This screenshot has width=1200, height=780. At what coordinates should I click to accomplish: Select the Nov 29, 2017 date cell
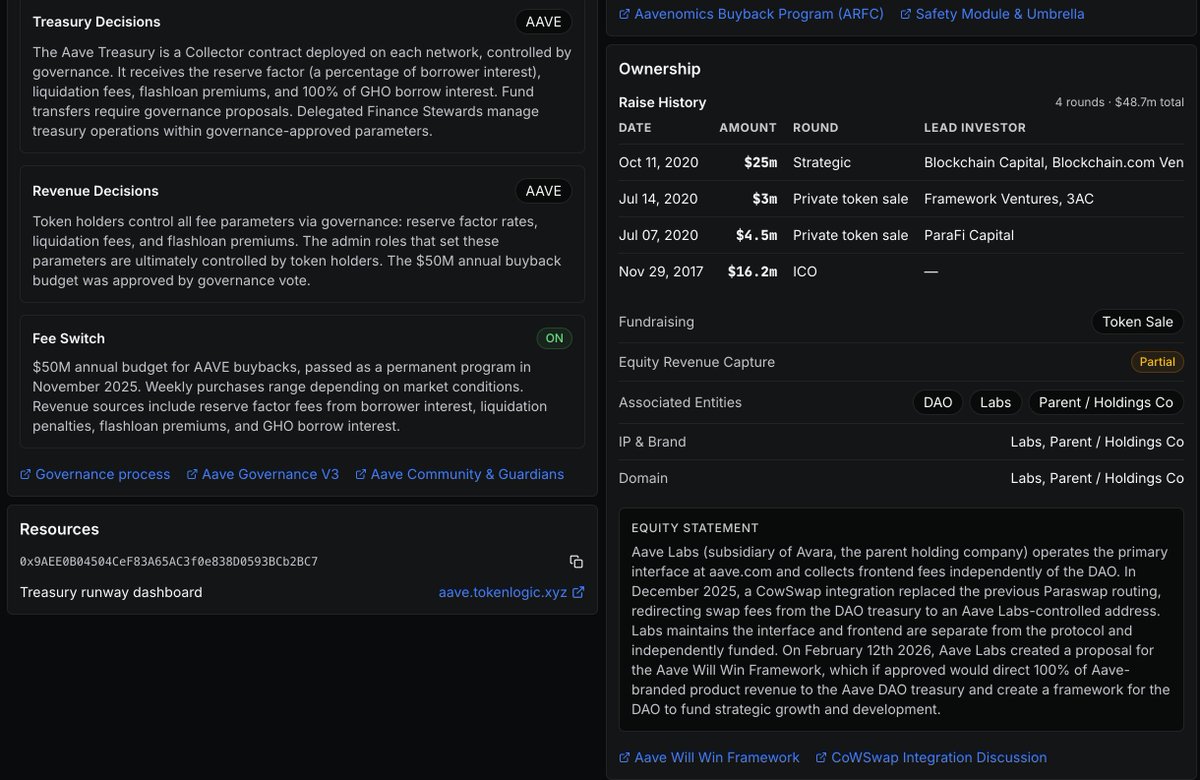661,271
